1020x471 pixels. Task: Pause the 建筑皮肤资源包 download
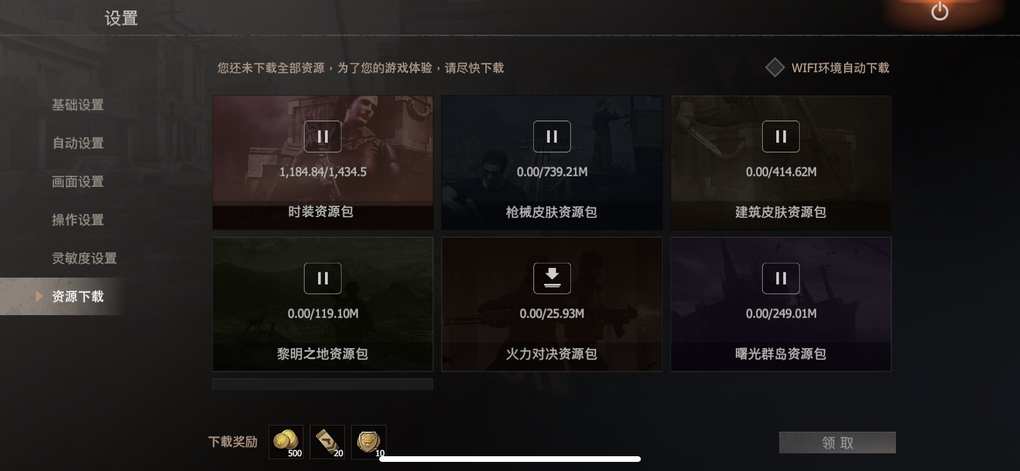coord(781,136)
